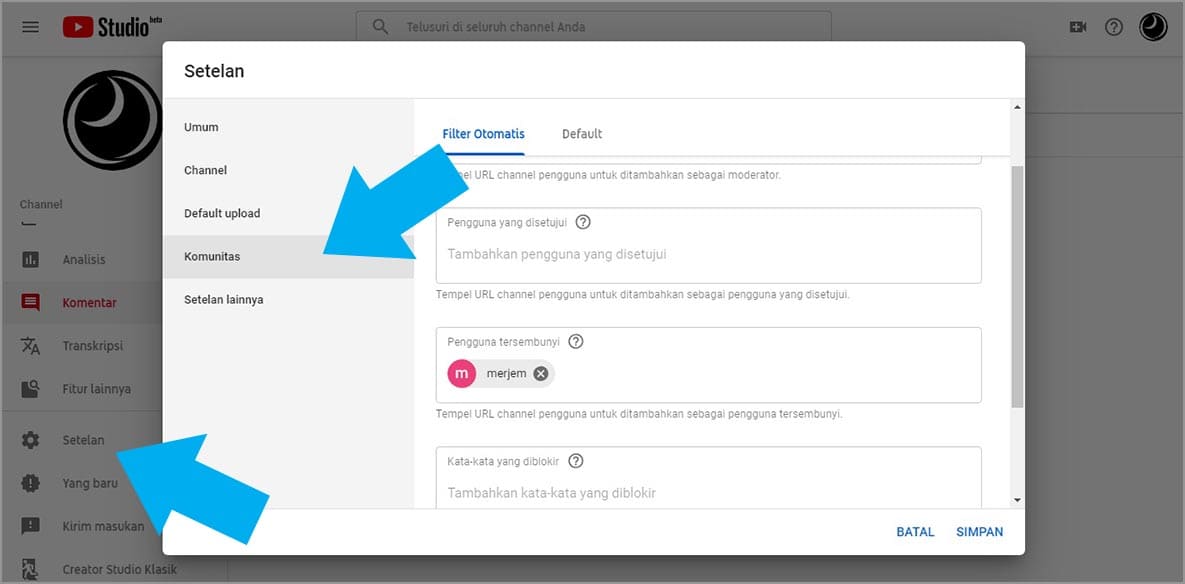This screenshot has width=1185, height=584.
Task: Open Default upload settings section
Action: click(222, 213)
